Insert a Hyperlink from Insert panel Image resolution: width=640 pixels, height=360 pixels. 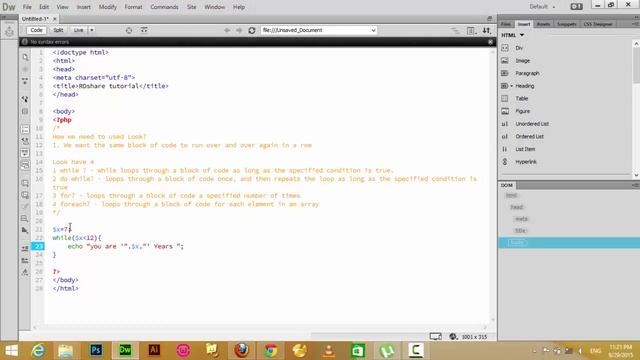[526, 162]
